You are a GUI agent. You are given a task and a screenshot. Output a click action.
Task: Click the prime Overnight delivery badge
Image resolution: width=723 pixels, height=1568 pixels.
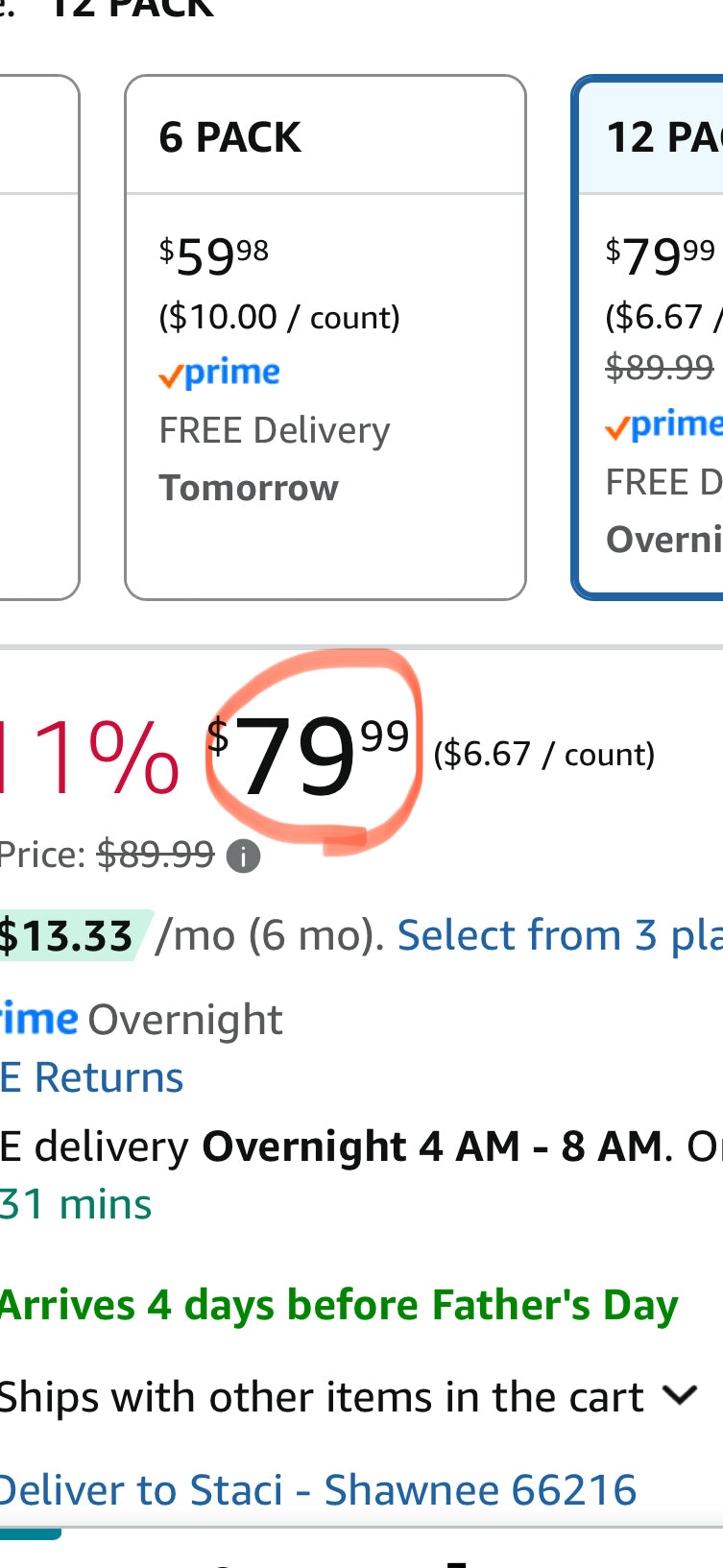click(141, 1020)
